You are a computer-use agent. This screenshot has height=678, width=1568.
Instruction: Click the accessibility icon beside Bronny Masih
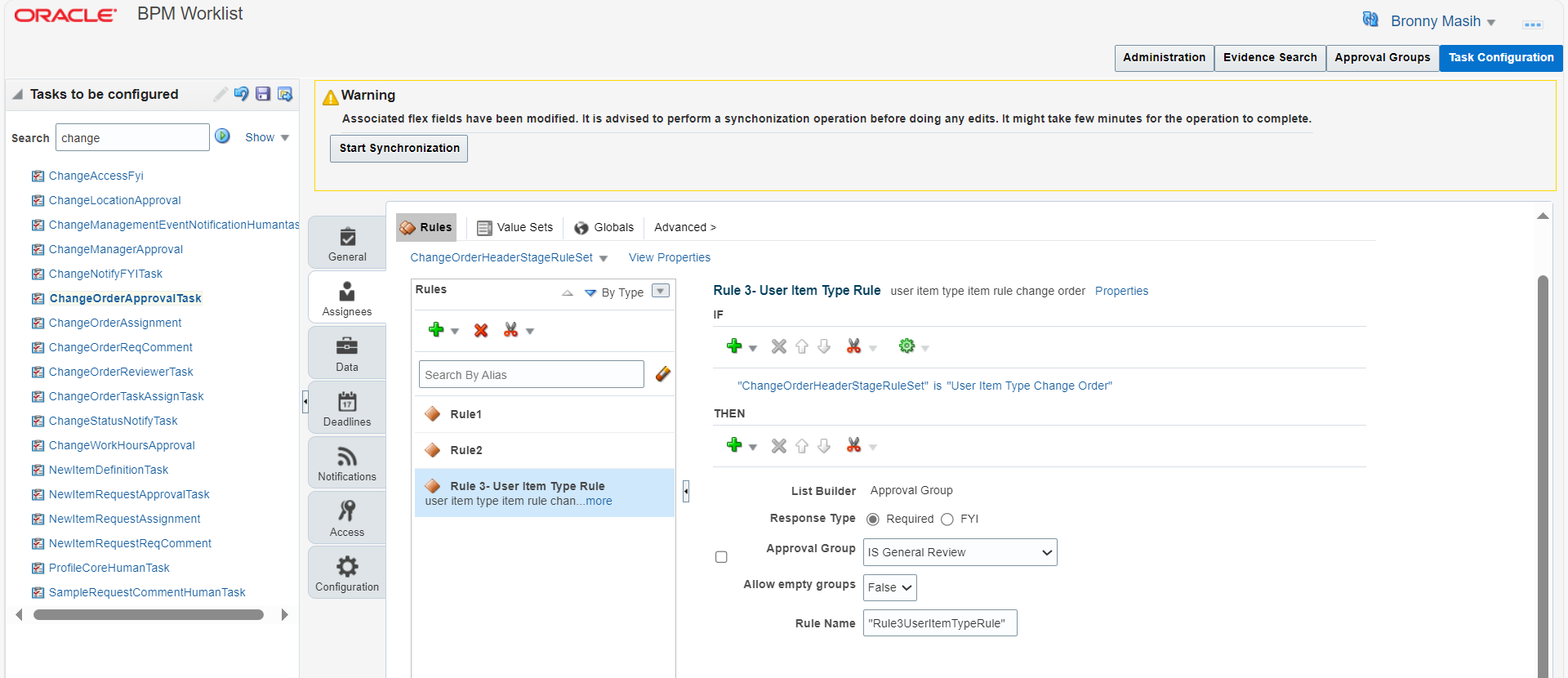click(1370, 20)
